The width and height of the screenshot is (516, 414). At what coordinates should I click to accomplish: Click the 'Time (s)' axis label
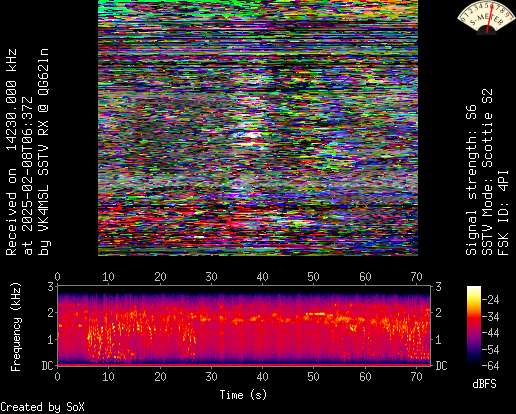[x=243, y=395]
